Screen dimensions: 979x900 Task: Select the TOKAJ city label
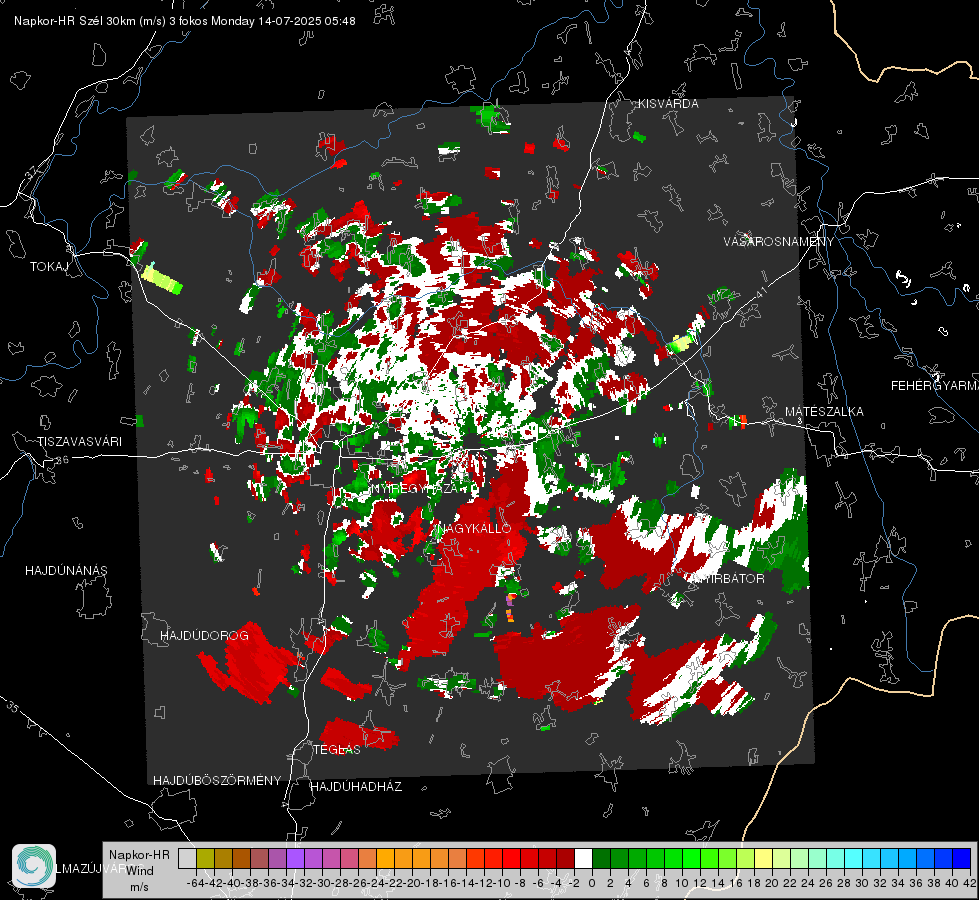pyautogui.click(x=49, y=267)
